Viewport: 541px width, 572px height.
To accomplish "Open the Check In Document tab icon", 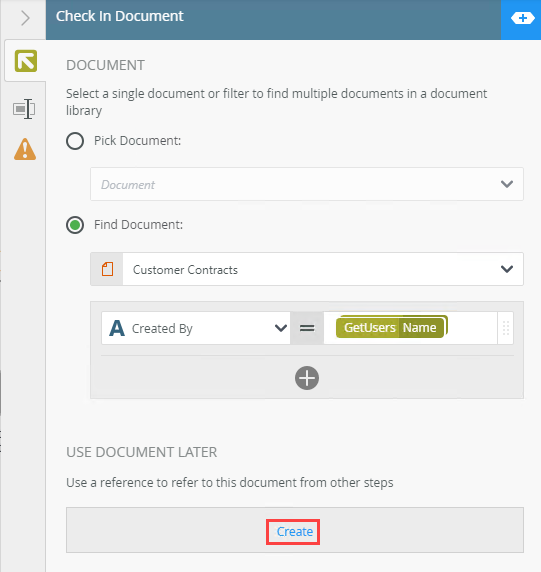I will coord(26,61).
